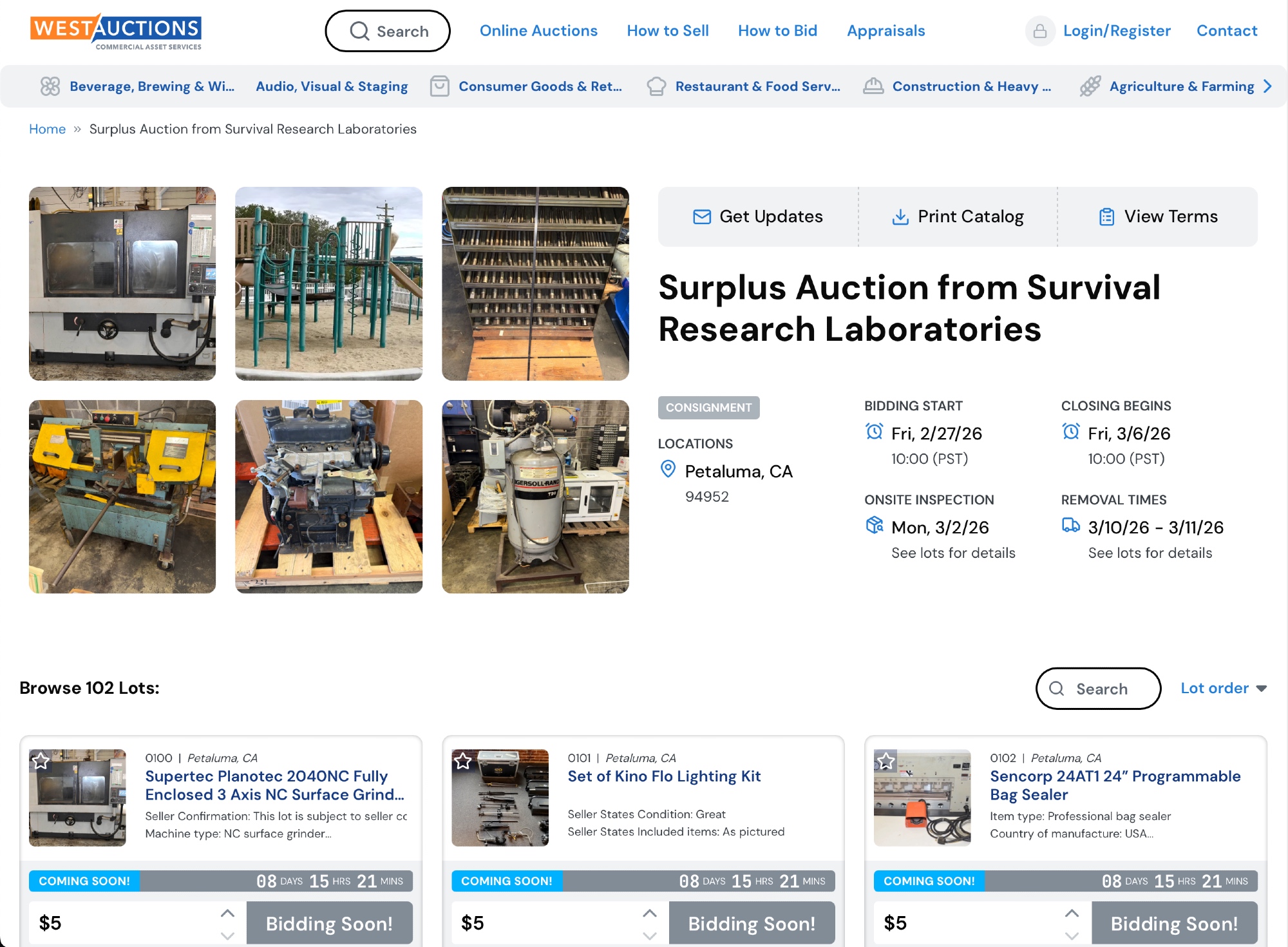Viewport: 1288px width, 947px height.
Task: Click Get Updates button
Action: pos(758,216)
